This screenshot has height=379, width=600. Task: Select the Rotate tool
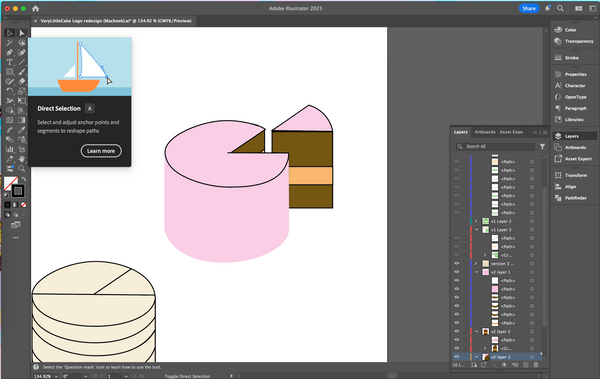coord(10,91)
